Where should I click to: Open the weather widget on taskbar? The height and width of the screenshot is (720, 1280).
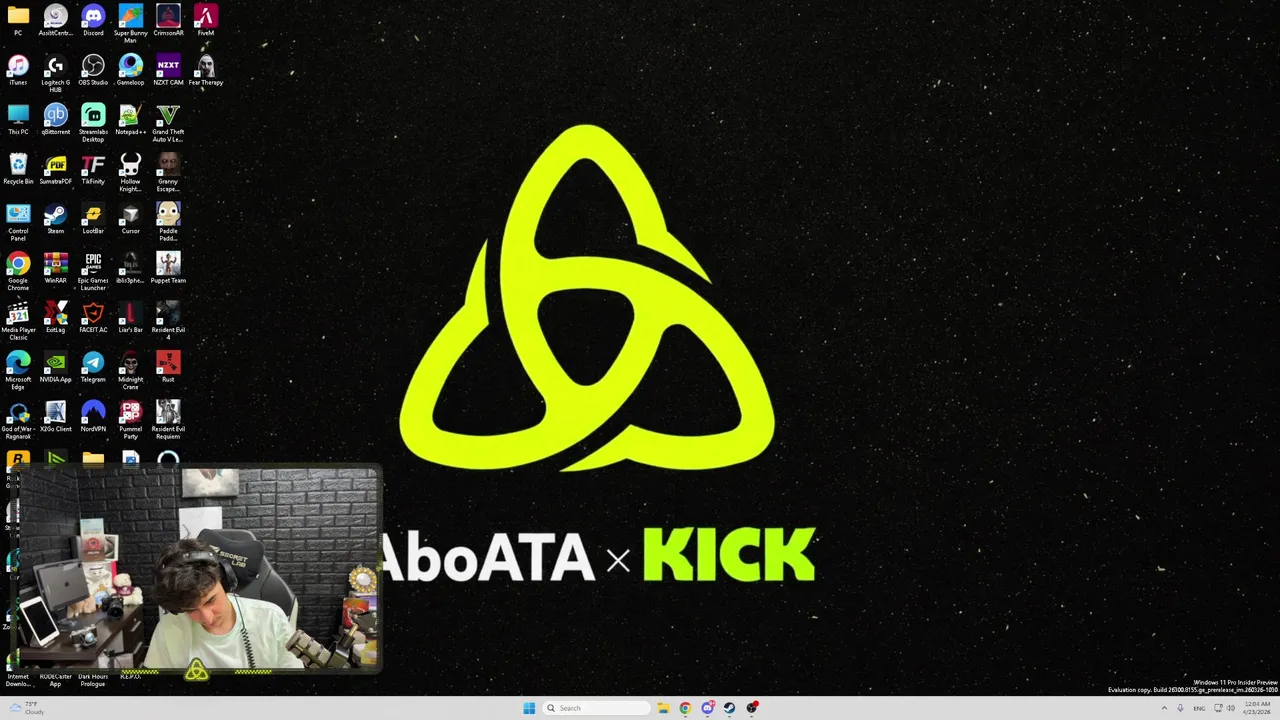pyautogui.click(x=27, y=708)
